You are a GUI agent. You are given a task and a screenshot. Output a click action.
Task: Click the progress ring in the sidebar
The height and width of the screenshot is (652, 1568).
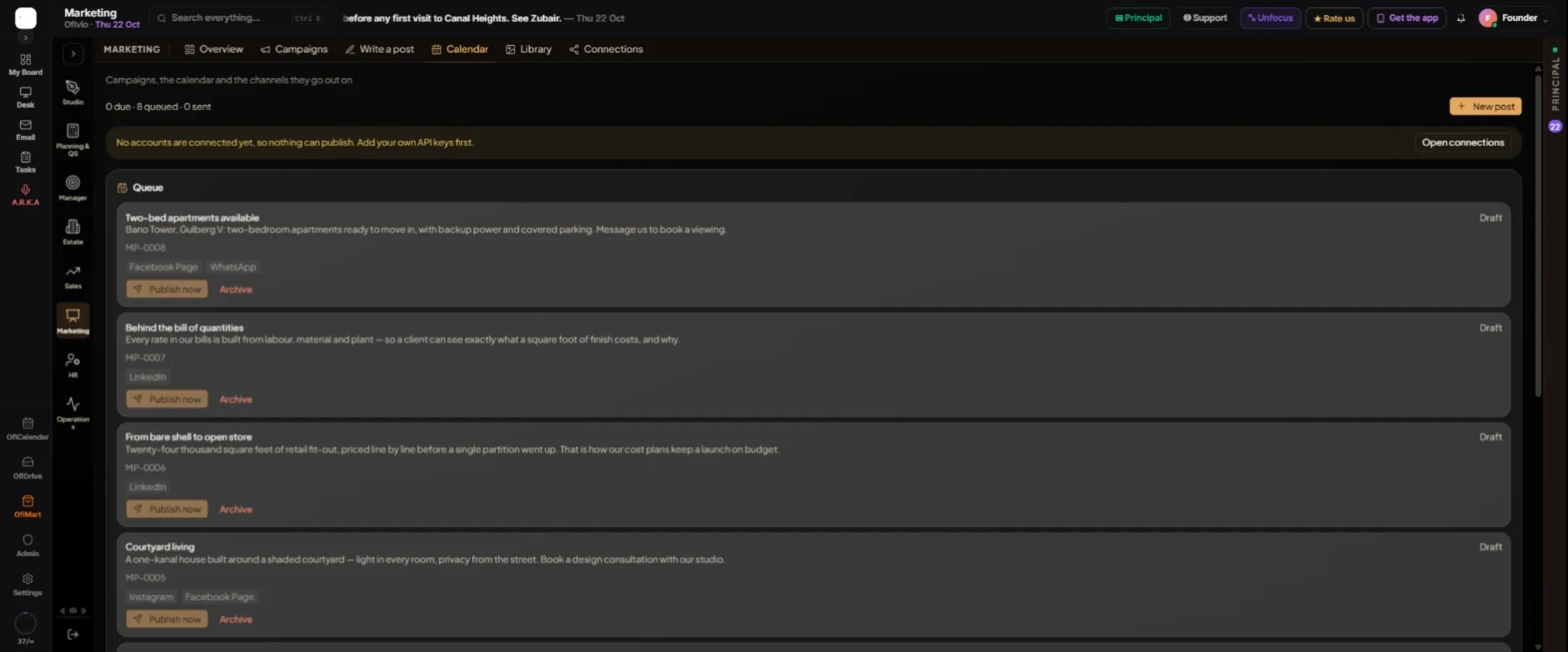point(26,623)
